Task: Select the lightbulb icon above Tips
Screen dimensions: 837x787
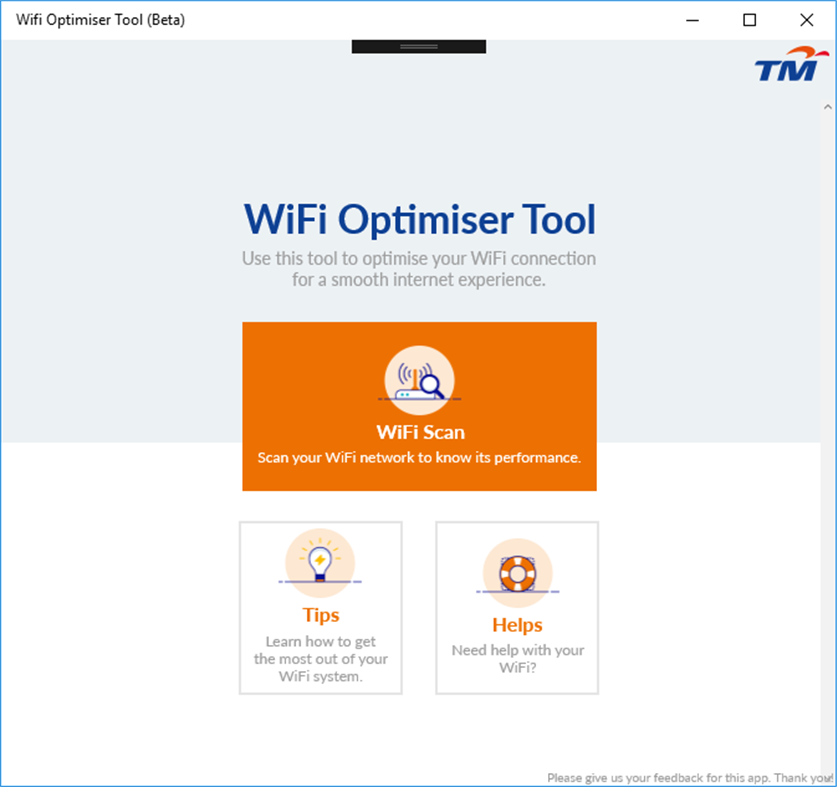Action: 320,563
